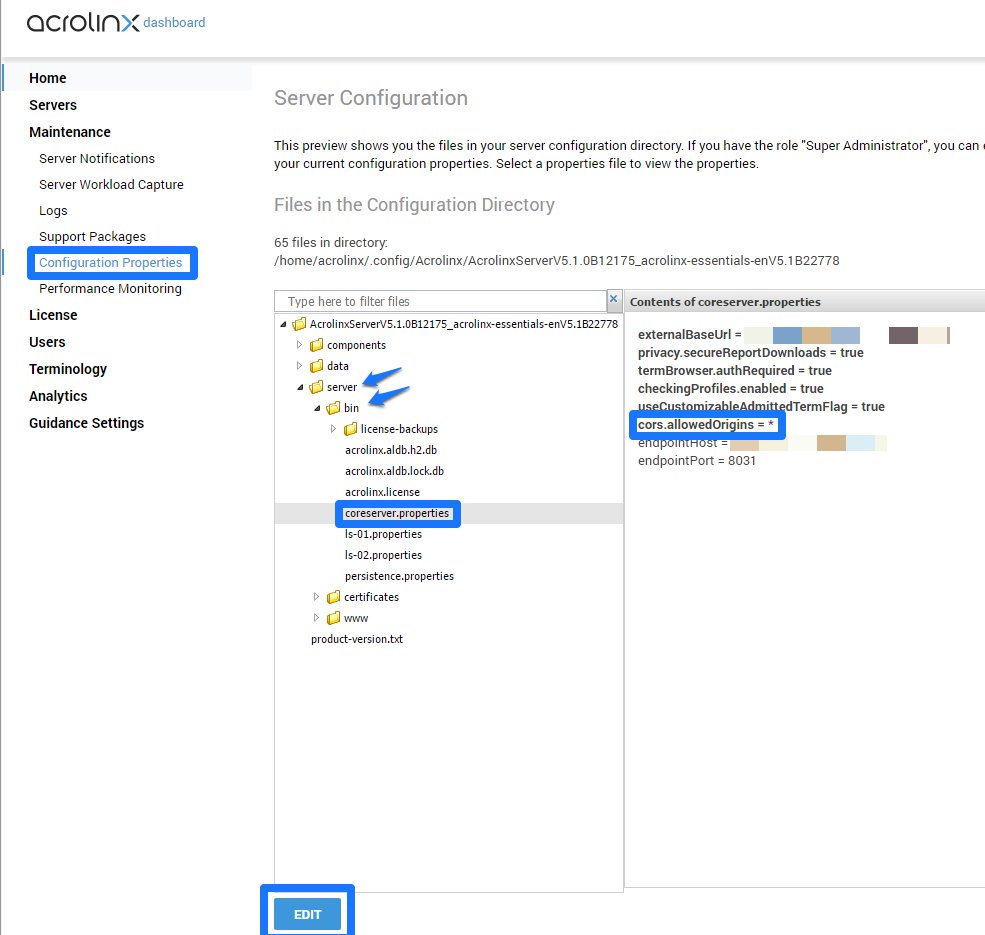This screenshot has height=935, width=985.
Task: Open the Home menu item
Action: 48,78
